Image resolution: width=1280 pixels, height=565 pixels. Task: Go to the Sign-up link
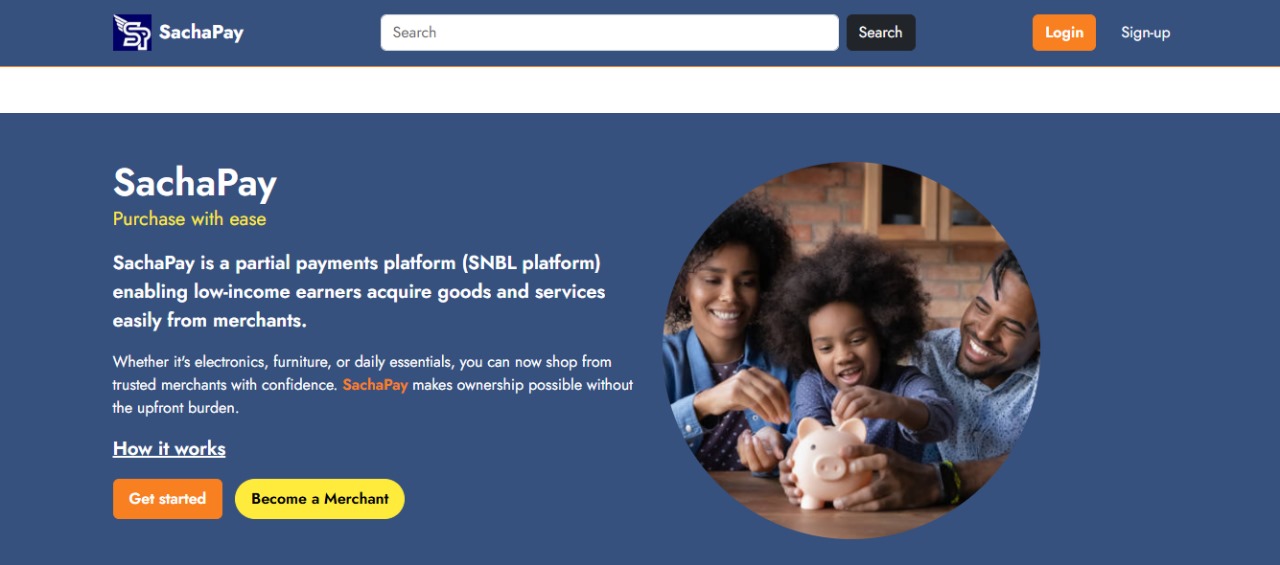1145,32
